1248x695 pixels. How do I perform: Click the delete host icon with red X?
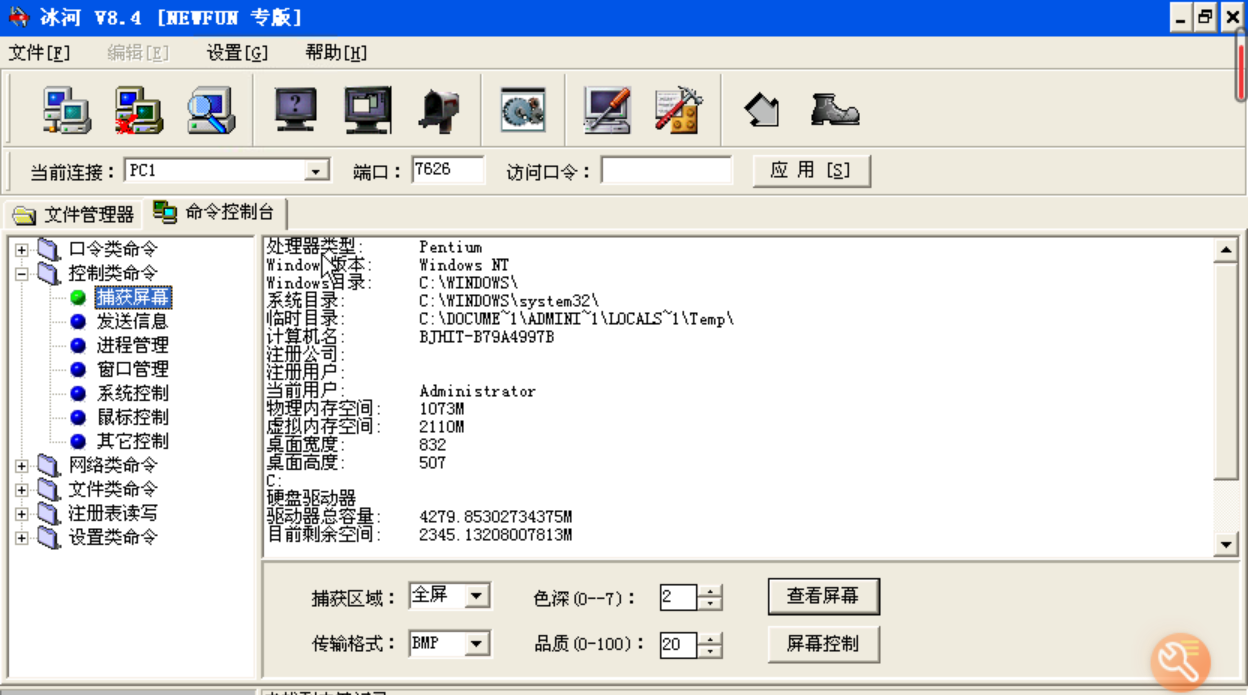coord(139,110)
